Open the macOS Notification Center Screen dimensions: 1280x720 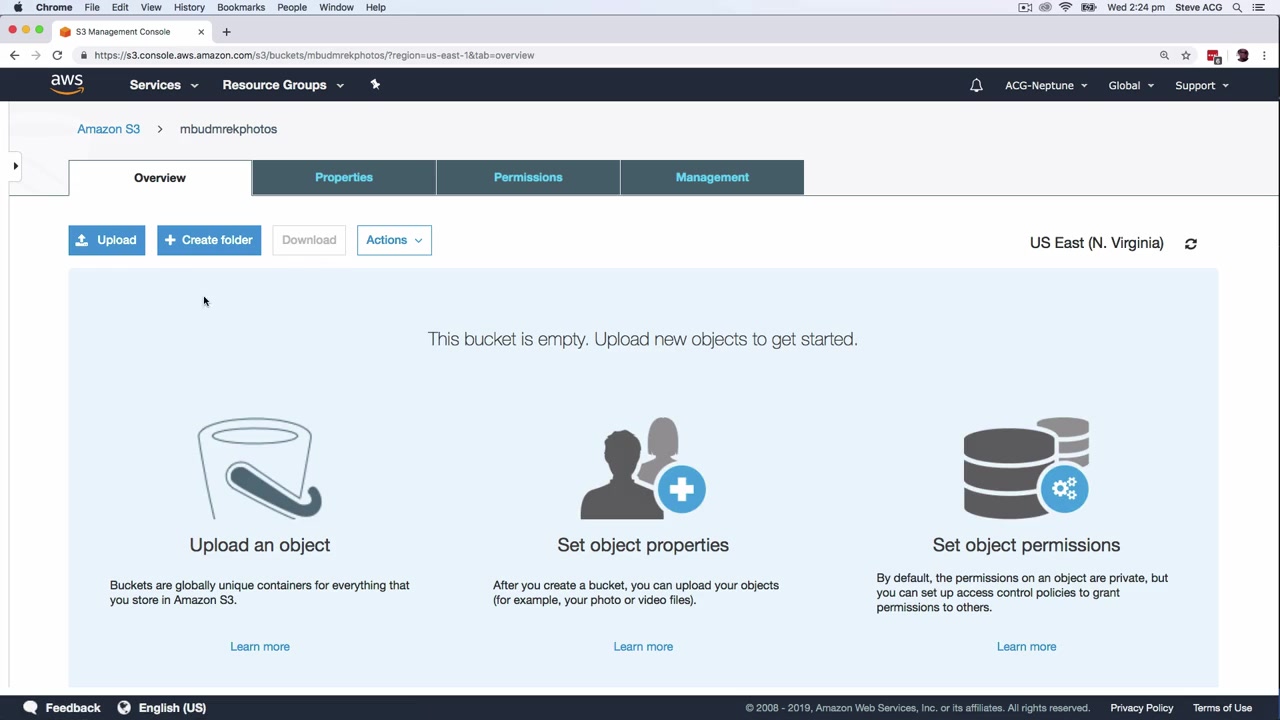(x=1259, y=7)
